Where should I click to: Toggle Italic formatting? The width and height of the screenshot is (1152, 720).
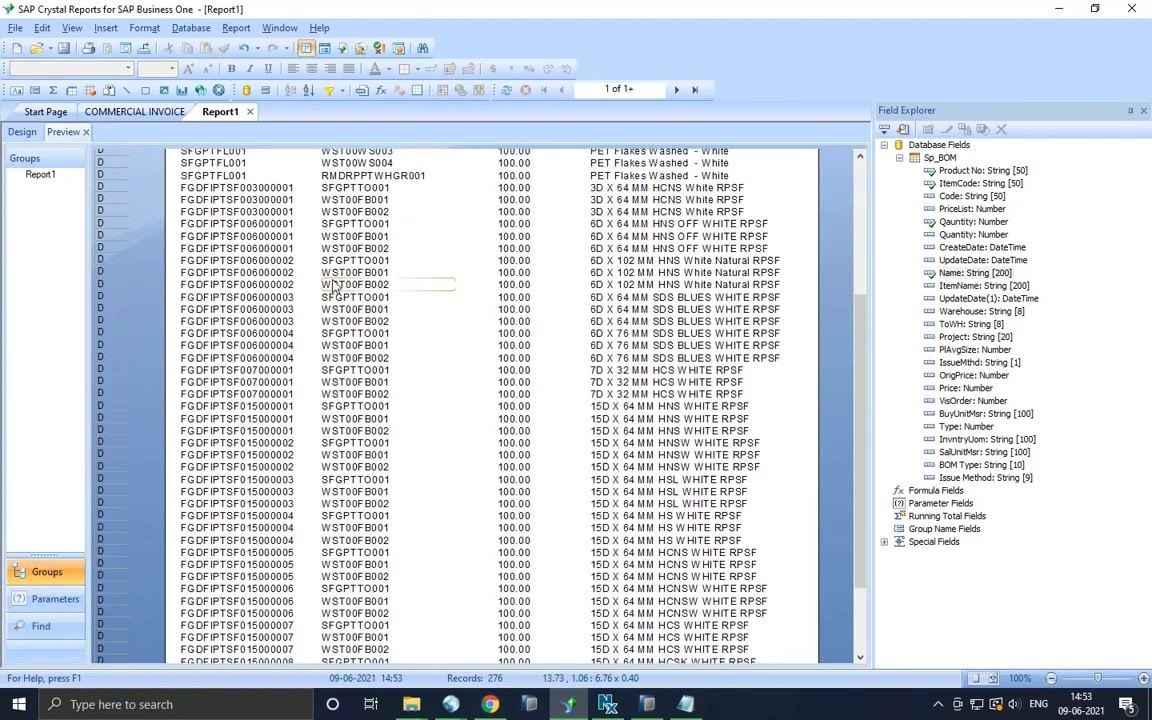[x=250, y=69]
